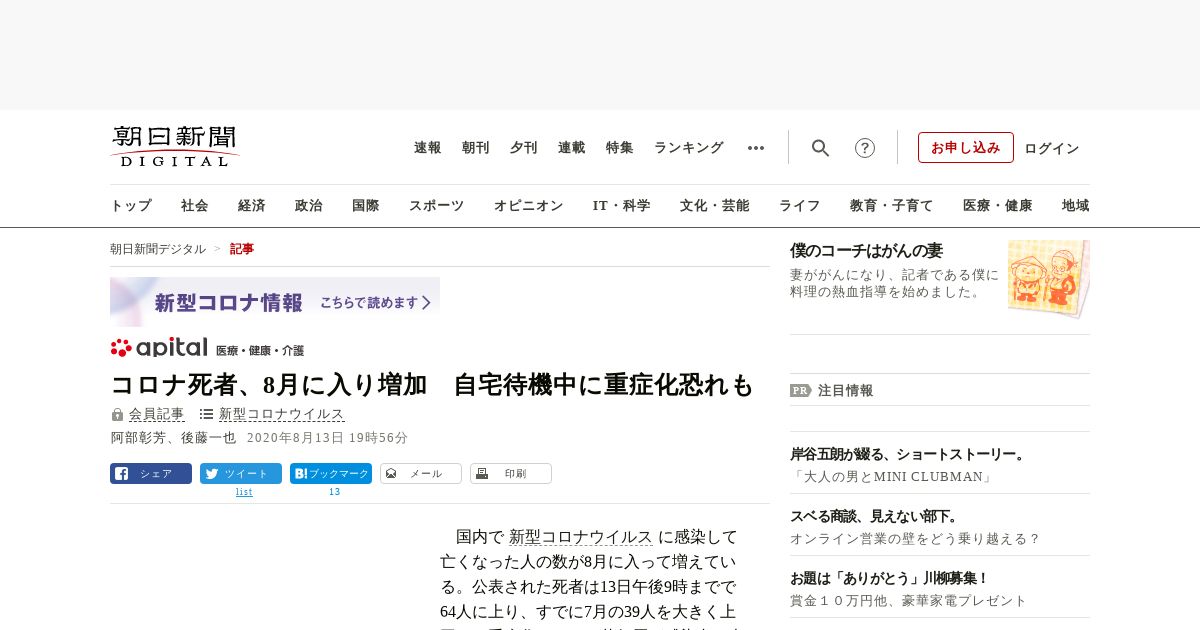Viewport: 1200px width, 630px height.
Task: Go to 国際 section tab
Action: coord(366,206)
